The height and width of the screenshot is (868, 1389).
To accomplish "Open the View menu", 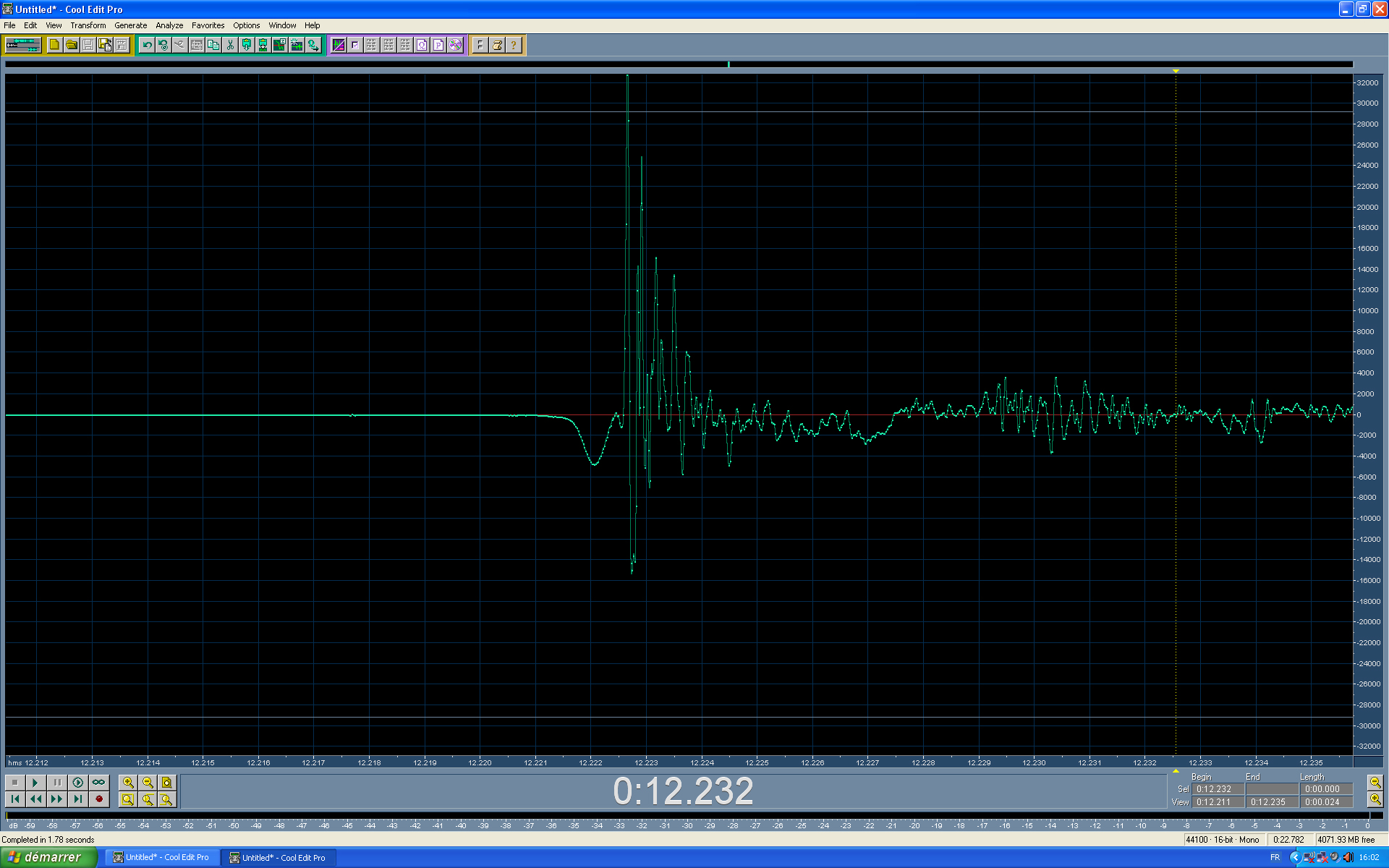I will [x=54, y=25].
